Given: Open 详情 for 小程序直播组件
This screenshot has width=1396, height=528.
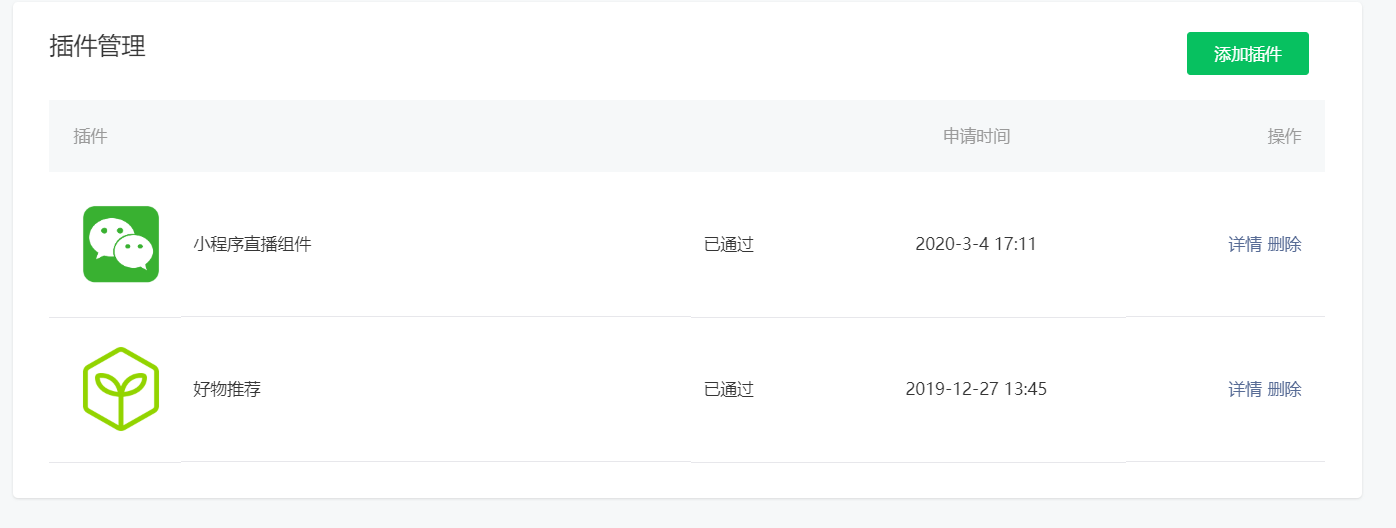Looking at the screenshot, I should pyautogui.click(x=1244, y=244).
